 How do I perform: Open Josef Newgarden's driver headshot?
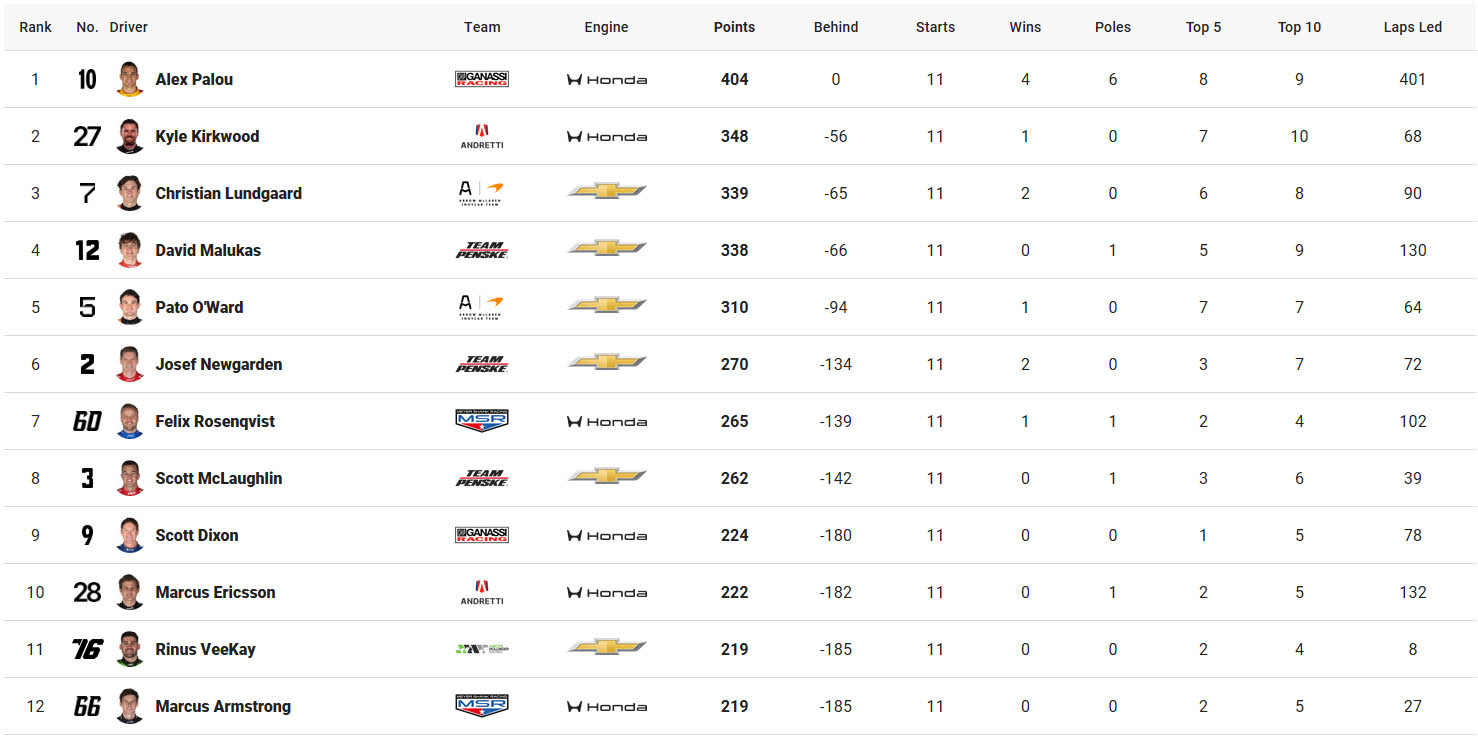[x=130, y=364]
